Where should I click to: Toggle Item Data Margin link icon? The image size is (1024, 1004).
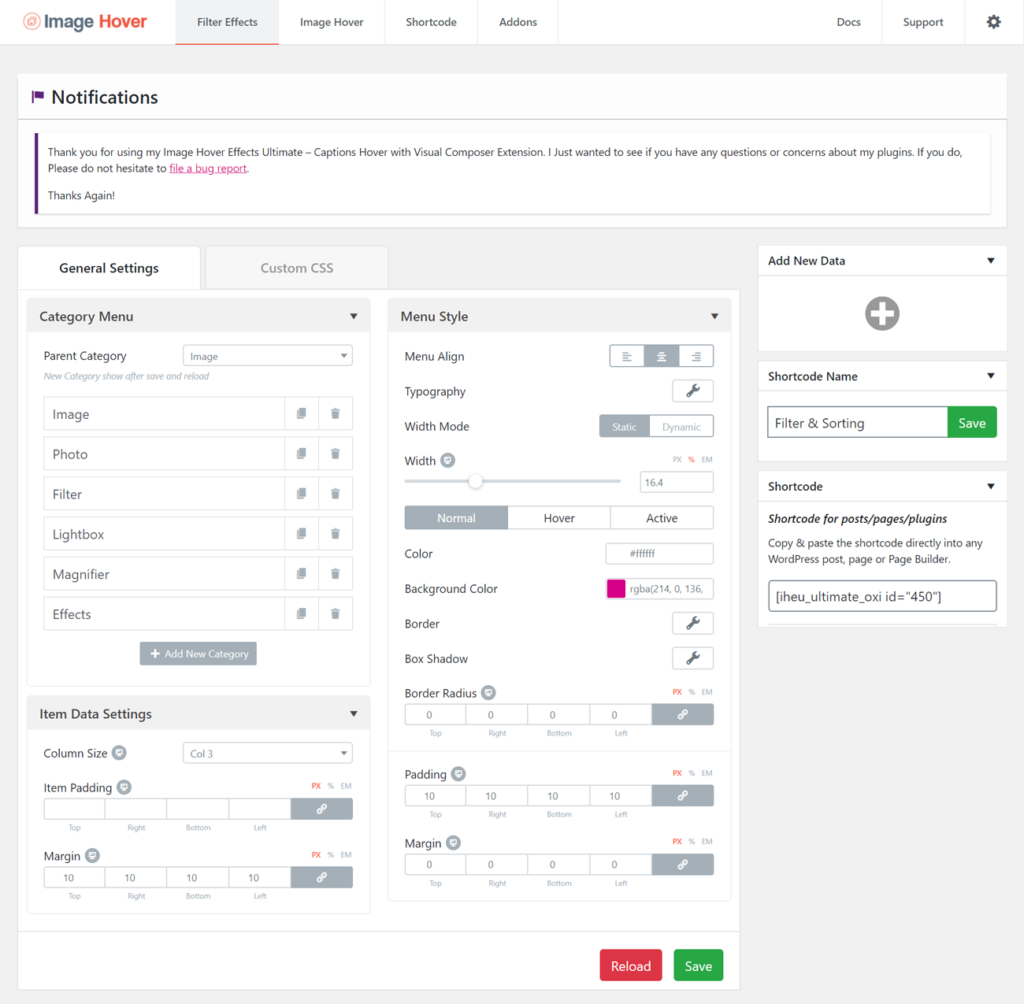pos(321,877)
